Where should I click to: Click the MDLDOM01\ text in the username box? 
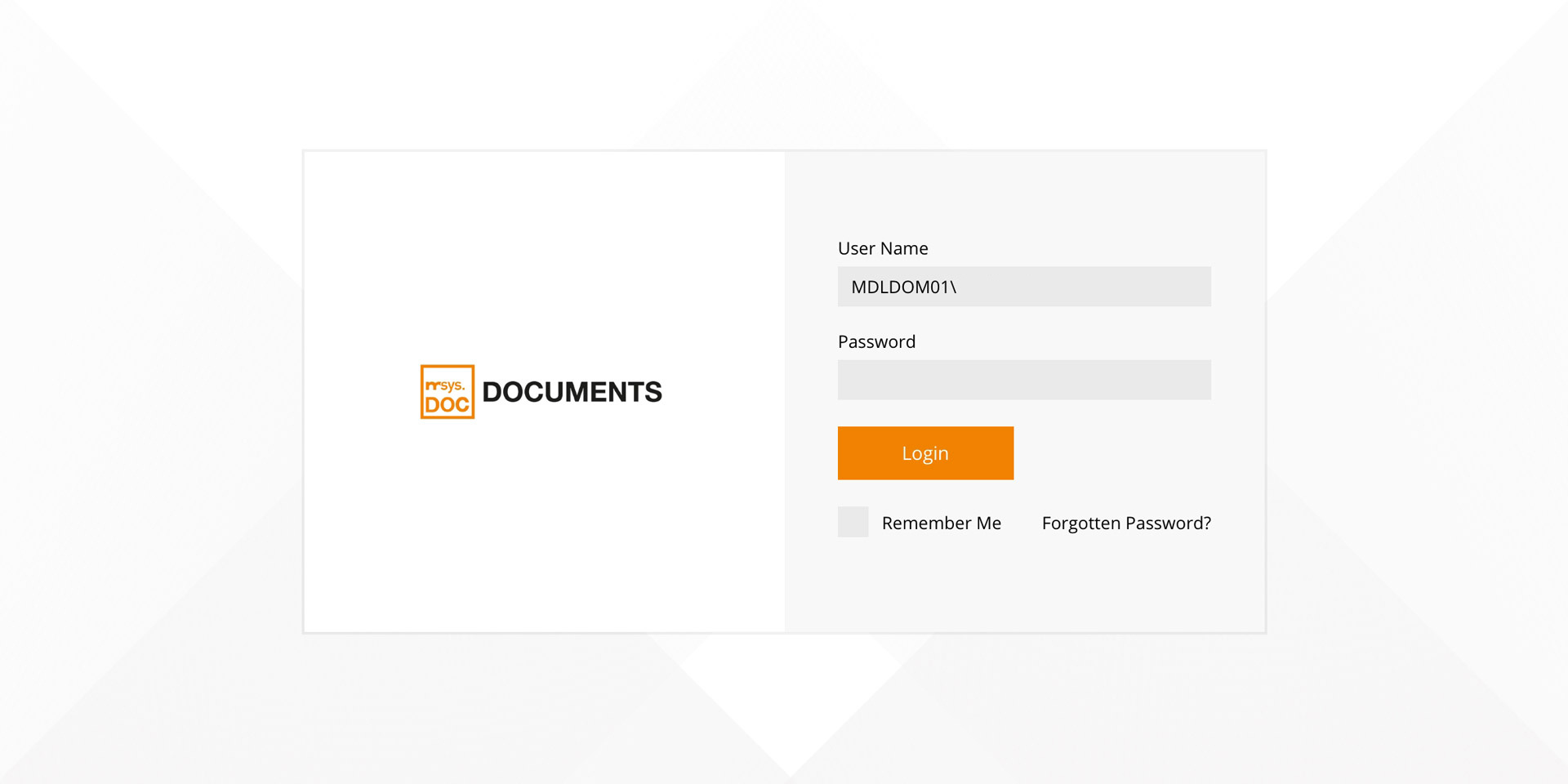tap(903, 287)
